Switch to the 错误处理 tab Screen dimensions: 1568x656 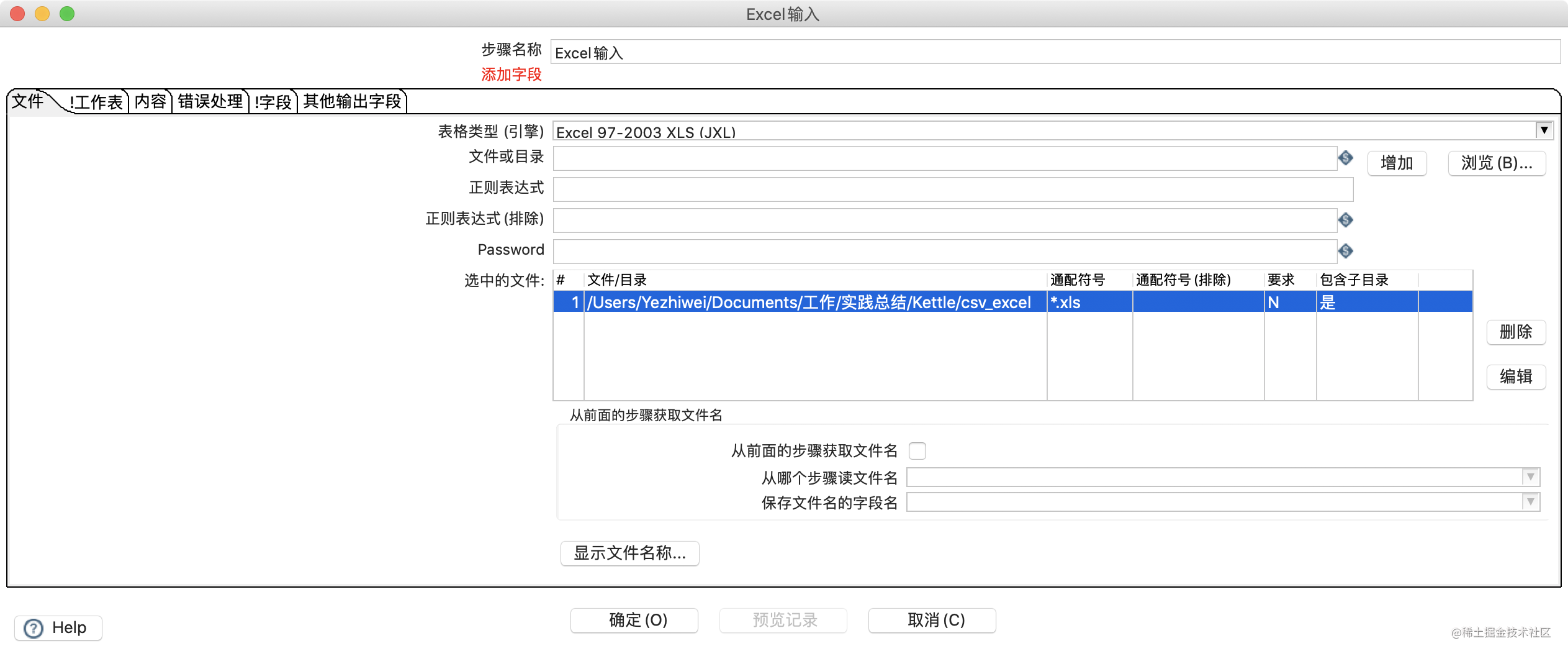[x=210, y=101]
